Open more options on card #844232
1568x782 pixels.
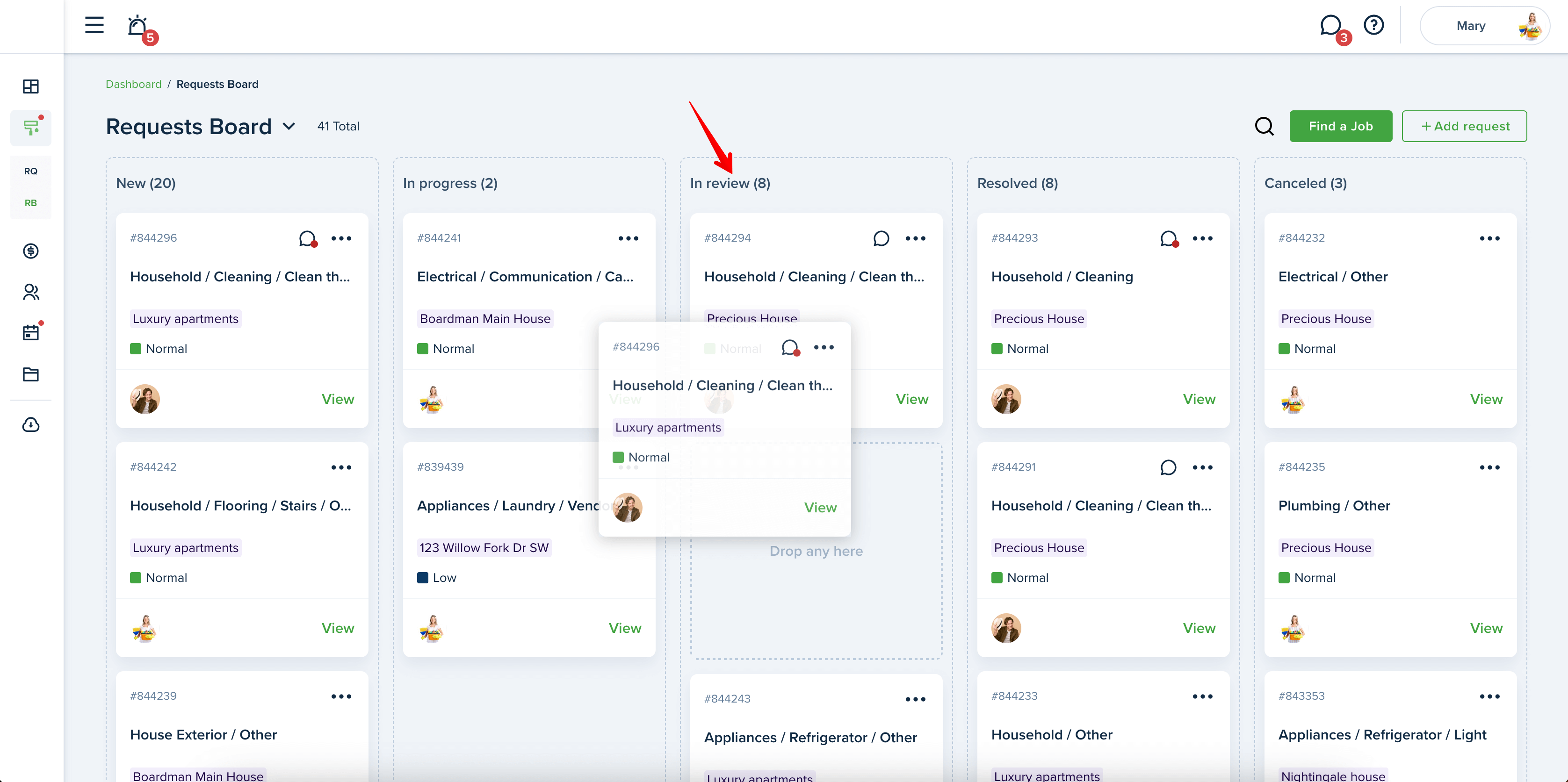pyautogui.click(x=1489, y=238)
